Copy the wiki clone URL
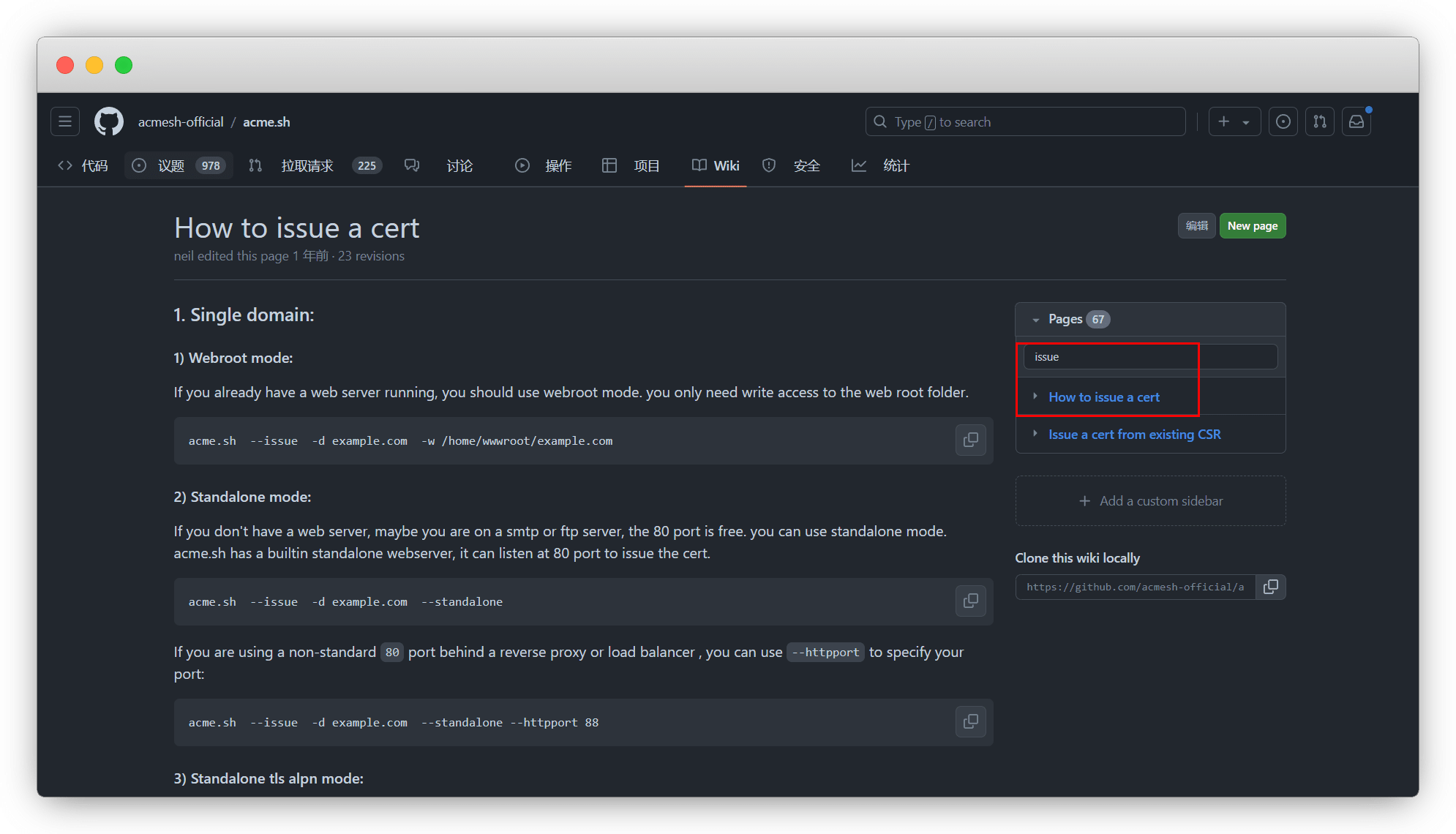The width and height of the screenshot is (1456, 834). [1271, 587]
